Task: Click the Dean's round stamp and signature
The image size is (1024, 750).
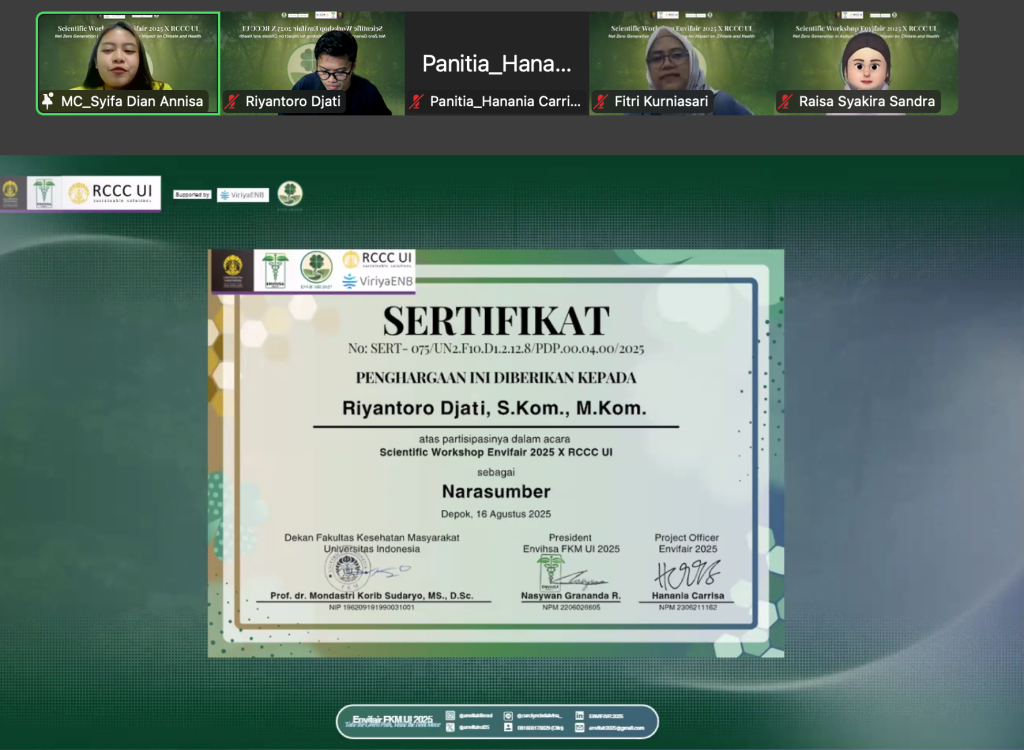Action: pyautogui.click(x=366, y=570)
